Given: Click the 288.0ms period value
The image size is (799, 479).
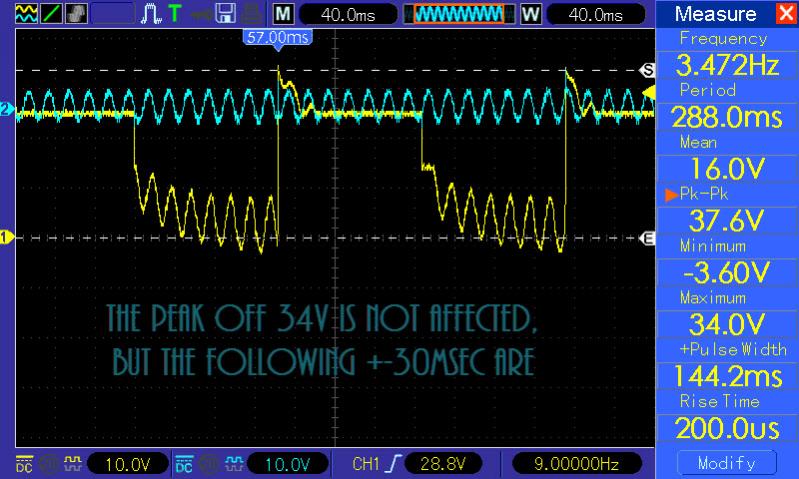Looking at the screenshot, I should pos(727,117).
